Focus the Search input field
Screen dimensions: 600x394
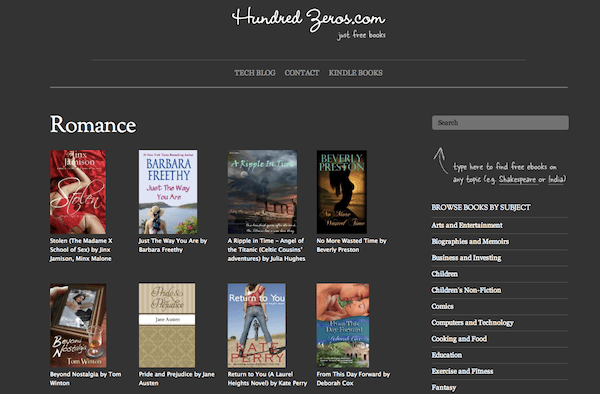pos(500,123)
